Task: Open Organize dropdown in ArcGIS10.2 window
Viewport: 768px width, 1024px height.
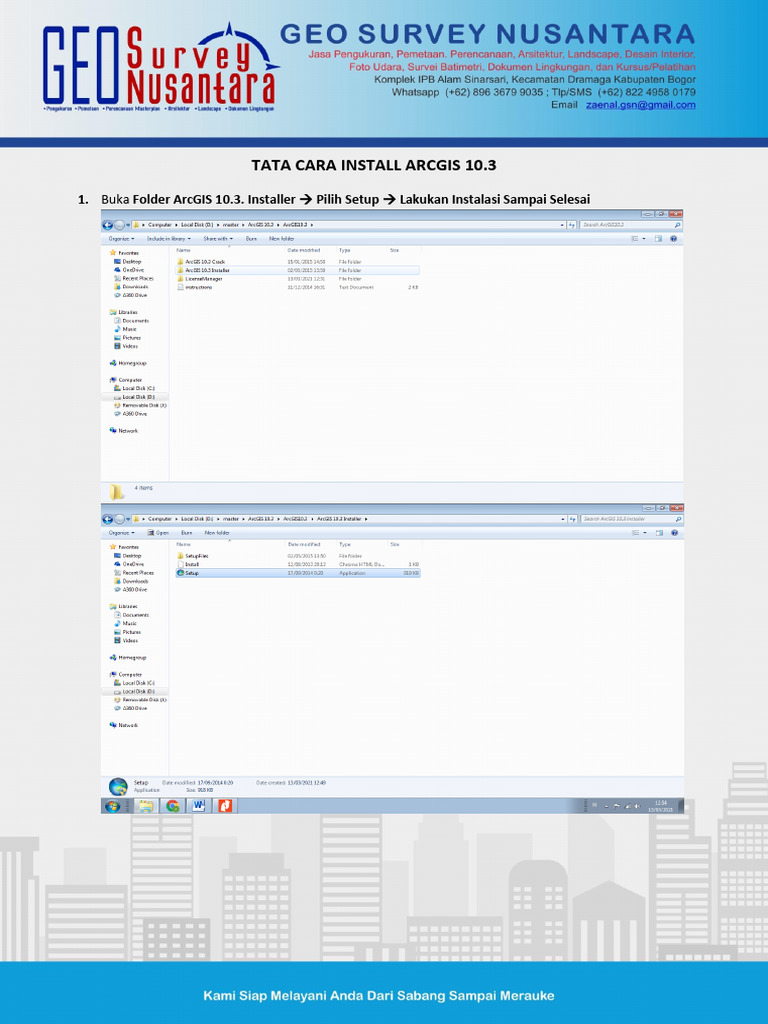Action: pos(121,239)
